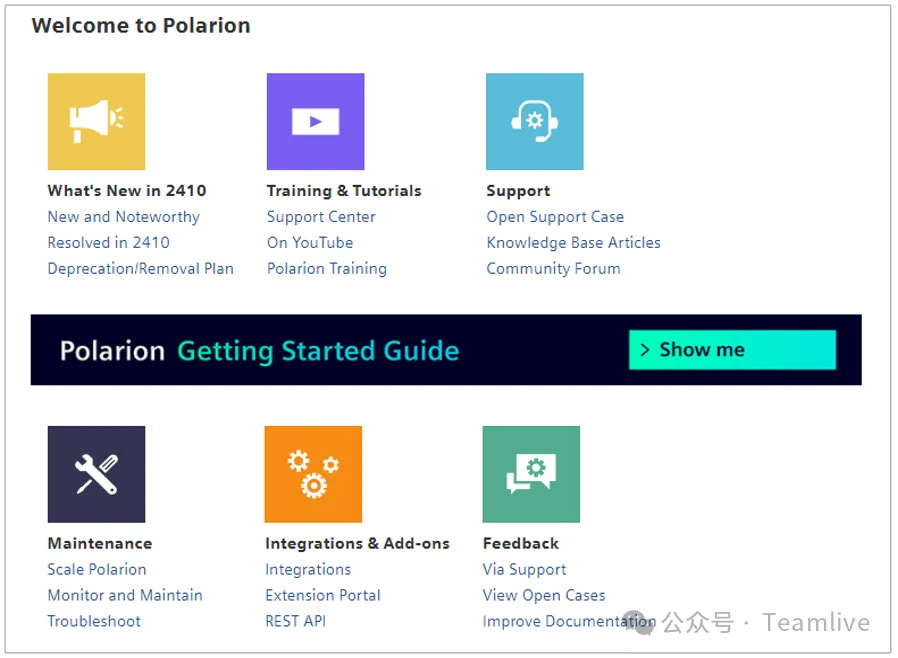
Task: Go to Support Center link
Action: (321, 217)
